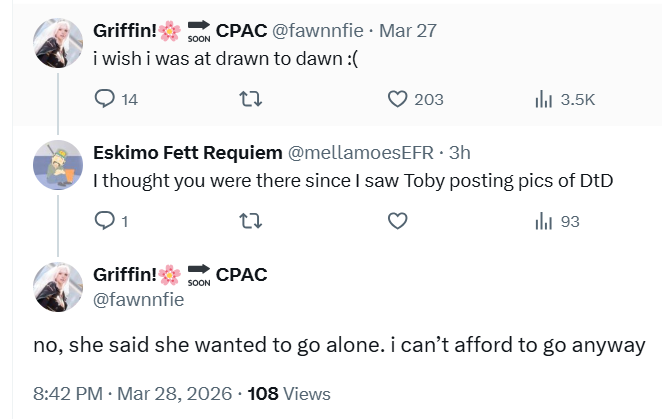Click the 108 Views count
Viewport: 662px width, 419px height.
tap(288, 393)
